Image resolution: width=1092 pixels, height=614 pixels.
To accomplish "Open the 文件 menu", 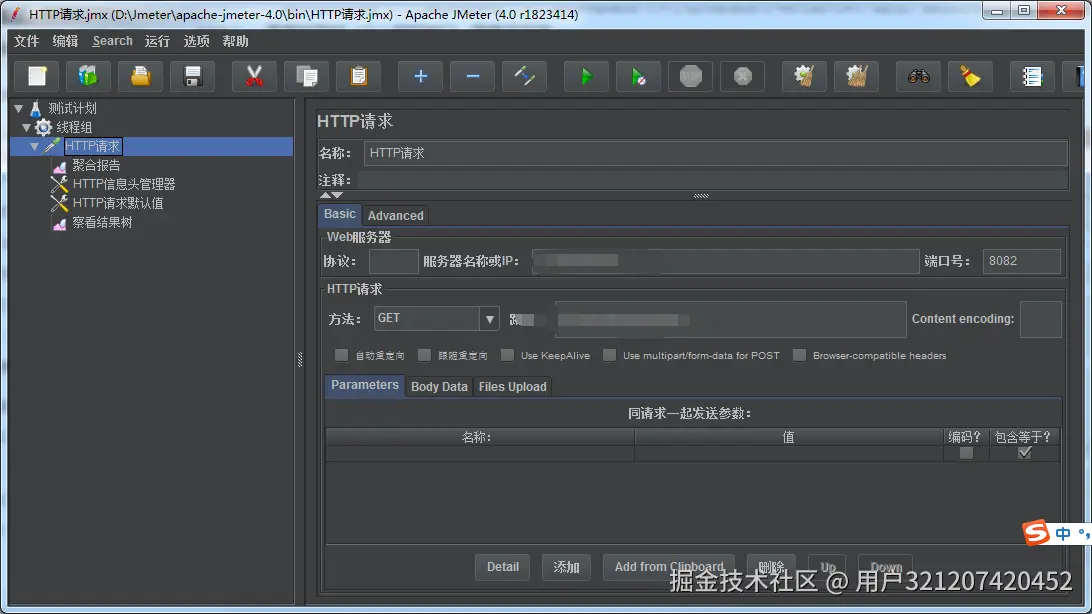I will point(26,41).
